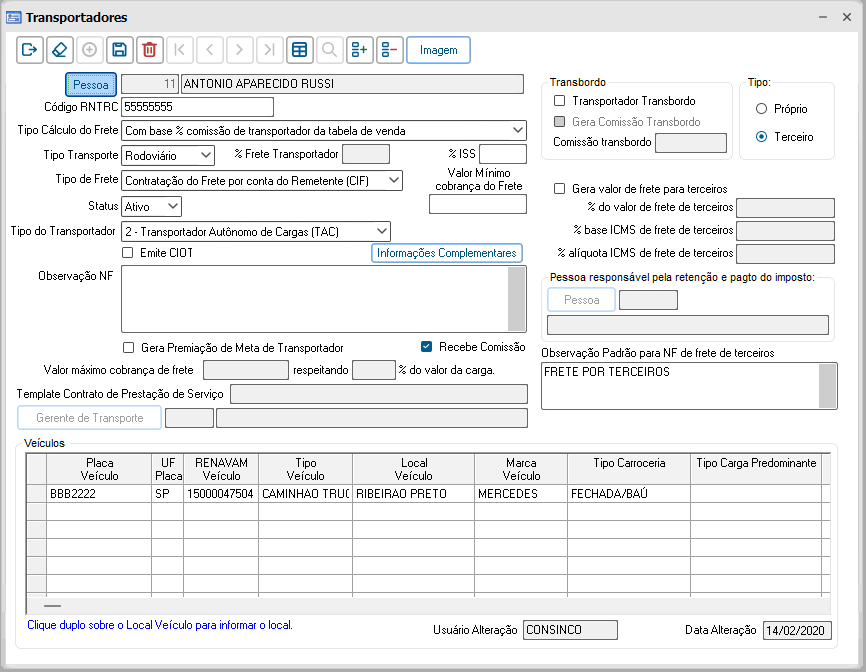Click the Código RNTRC input field
Image resolution: width=866 pixels, height=672 pixels.
[x=197, y=107]
